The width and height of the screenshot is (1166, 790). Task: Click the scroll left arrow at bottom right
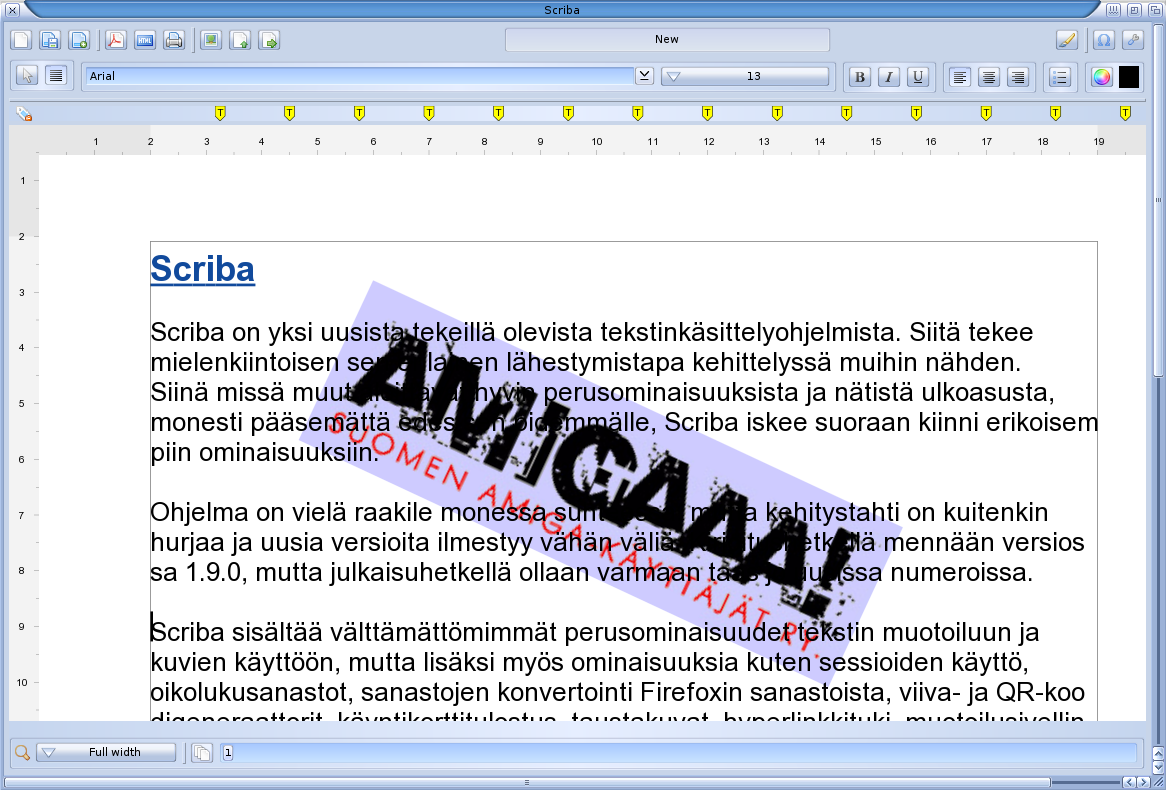pos(1129,783)
